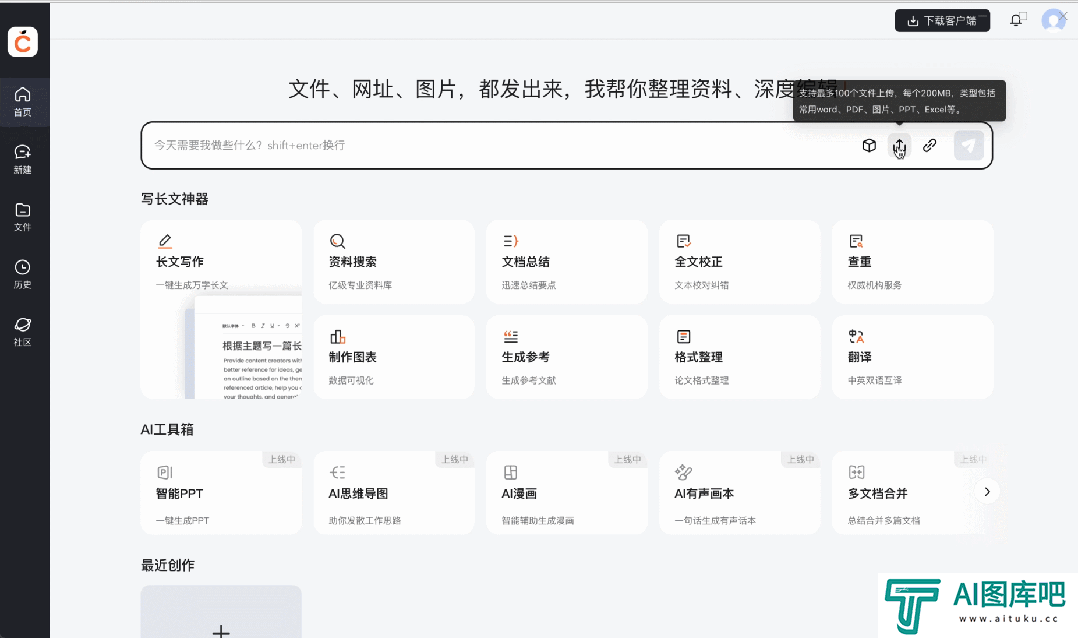Click the upload file icon
The width and height of the screenshot is (1078, 638).
click(899, 145)
